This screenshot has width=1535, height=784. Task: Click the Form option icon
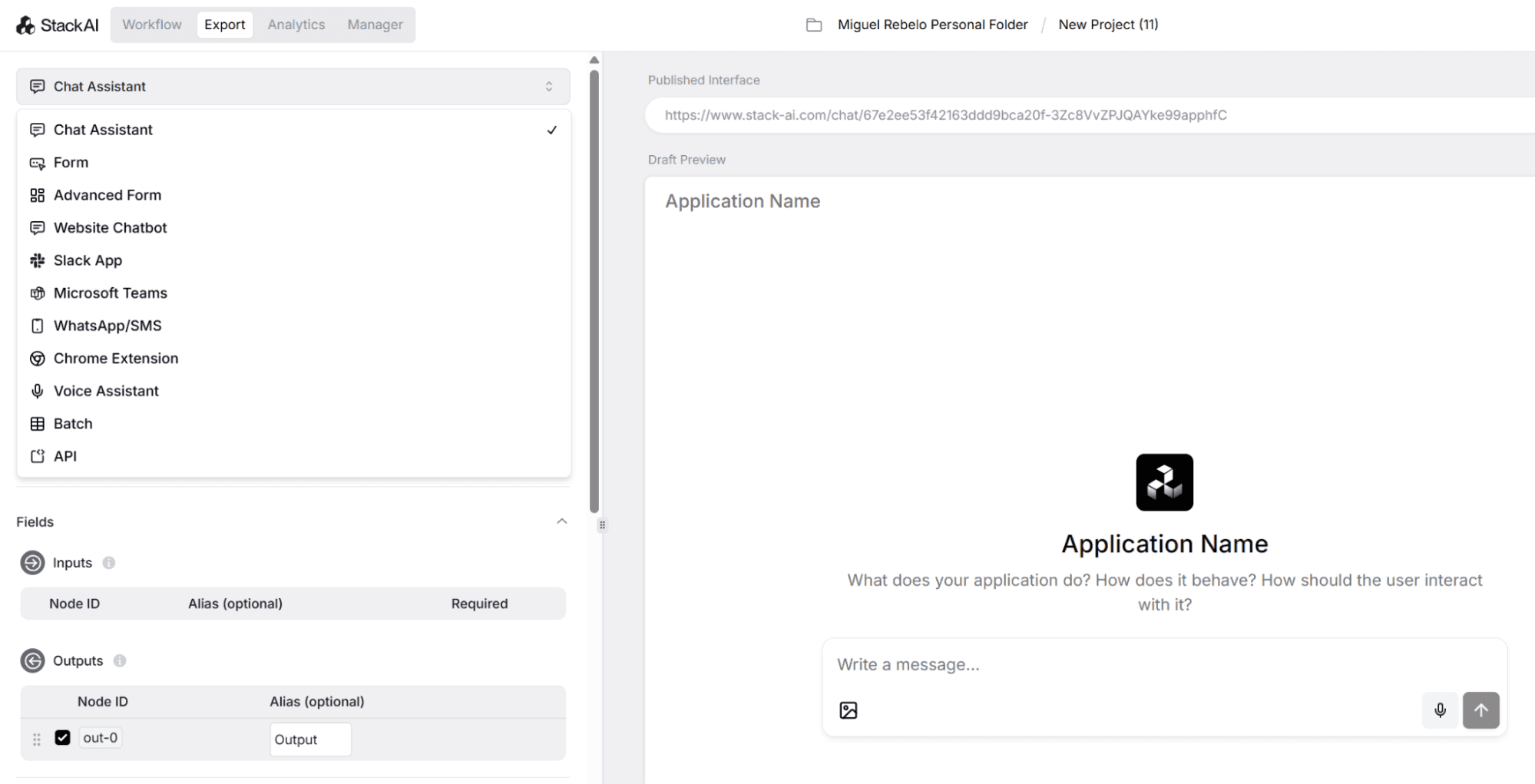pos(37,163)
